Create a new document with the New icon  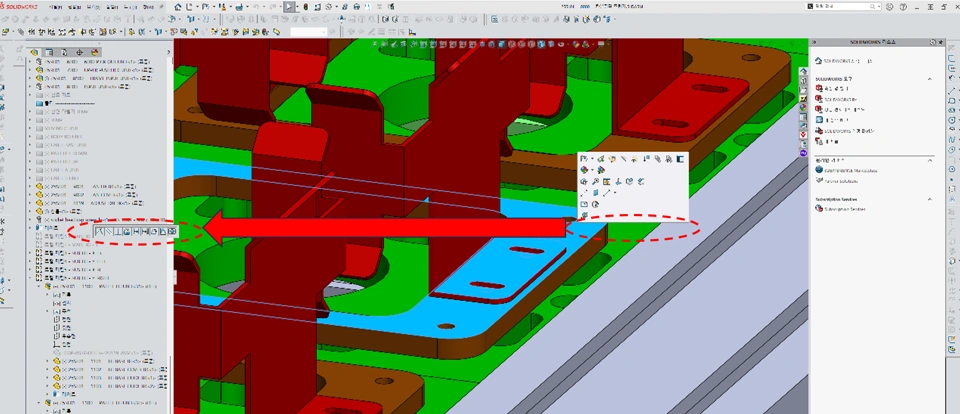pos(189,6)
